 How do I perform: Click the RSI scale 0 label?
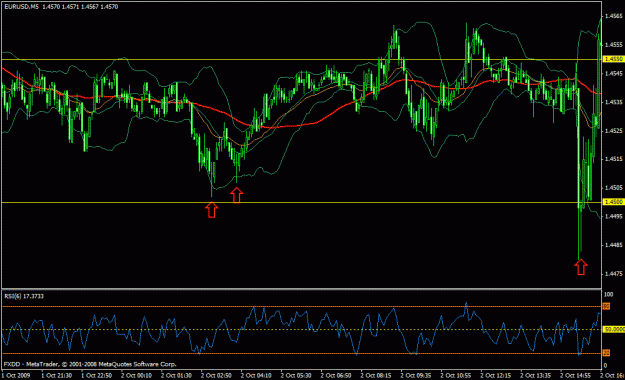[605, 366]
